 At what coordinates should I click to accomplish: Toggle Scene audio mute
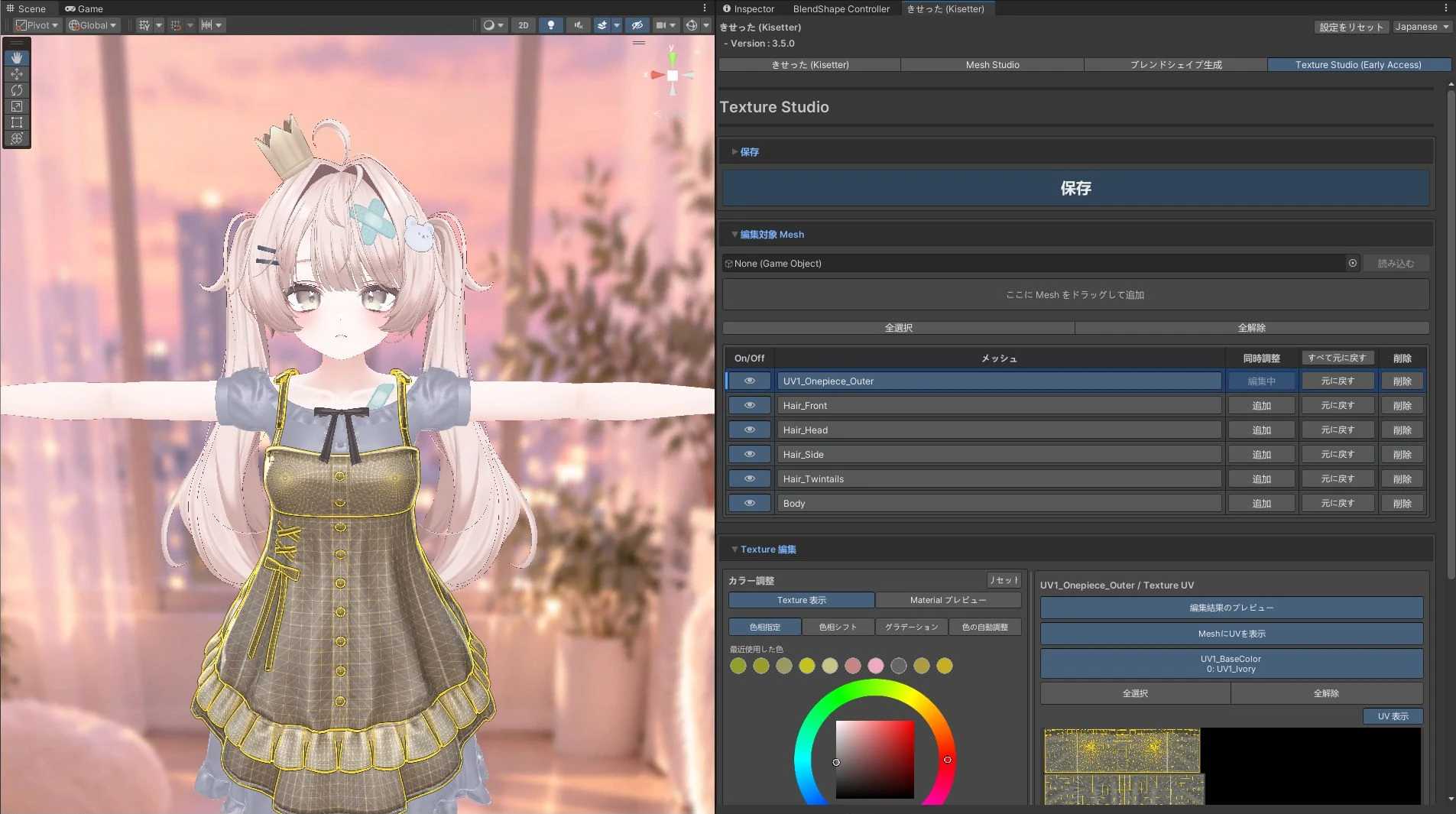[579, 25]
